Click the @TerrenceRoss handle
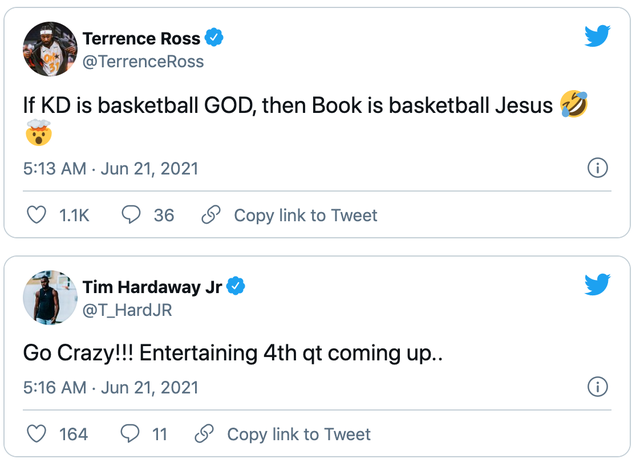This screenshot has width=640, height=463. 143,62
